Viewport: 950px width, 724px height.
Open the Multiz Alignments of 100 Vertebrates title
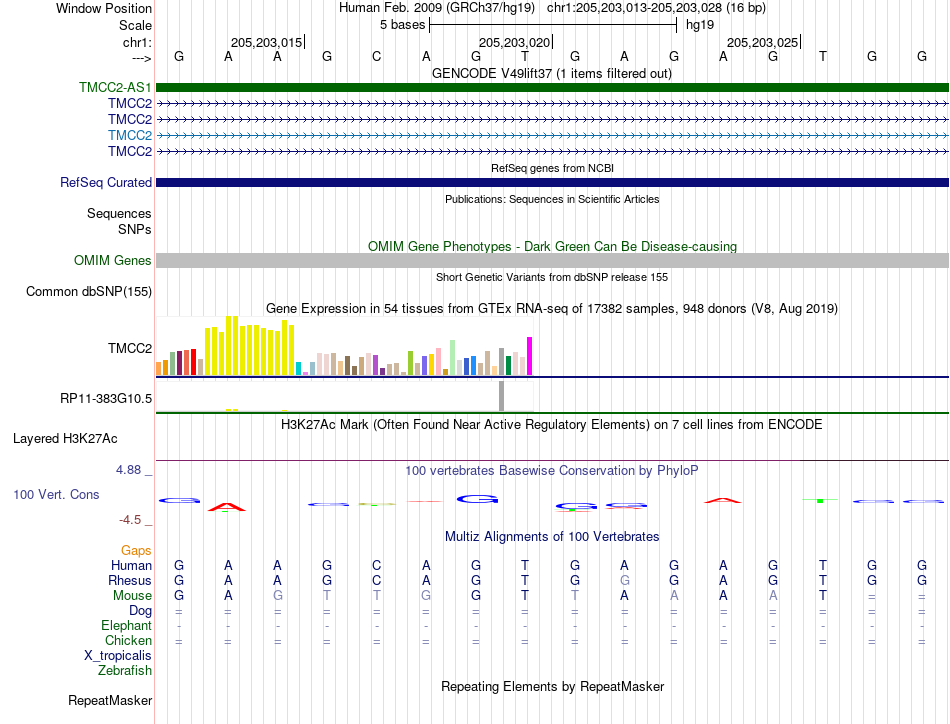(x=552, y=536)
